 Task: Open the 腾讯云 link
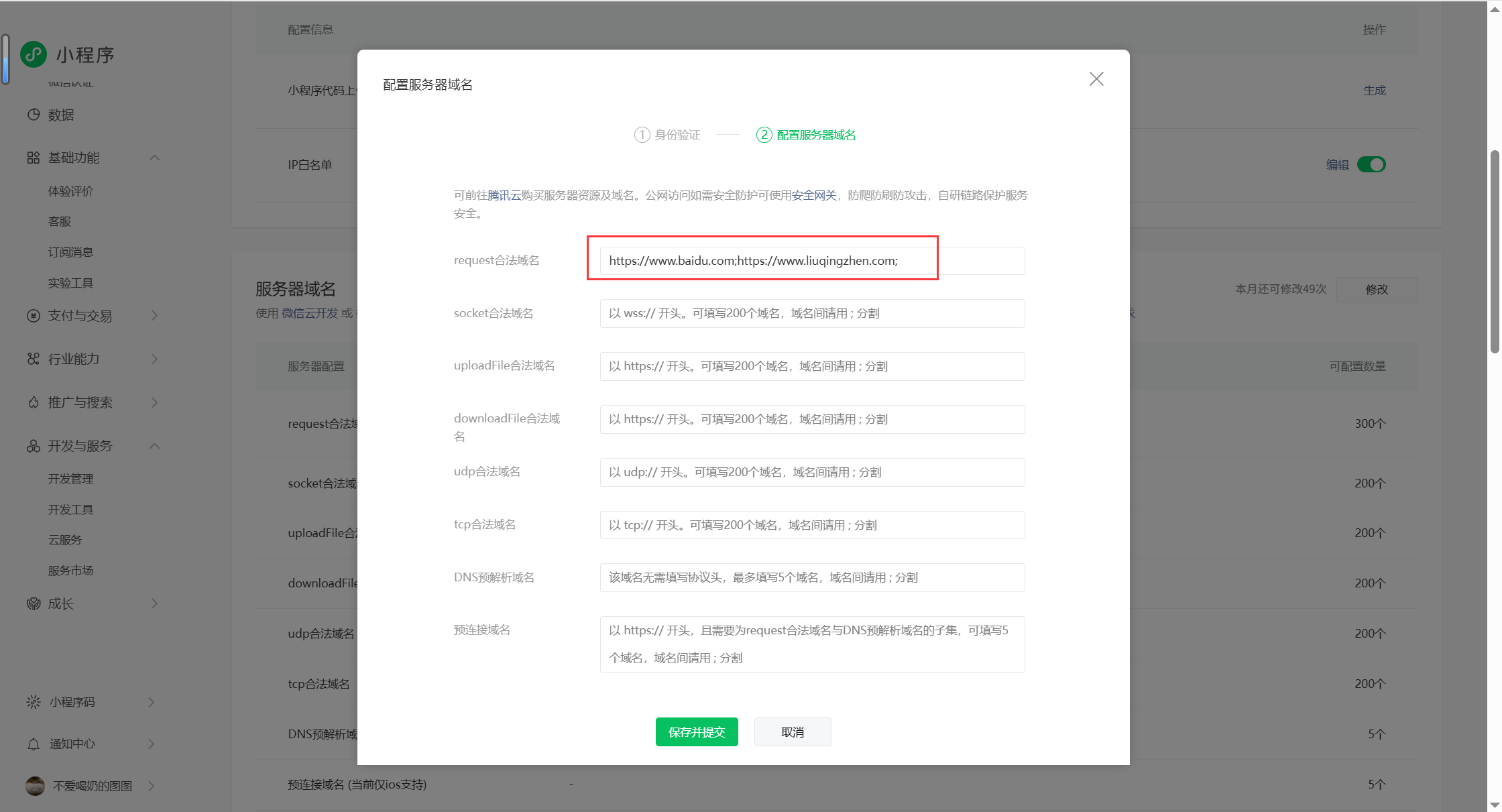tap(504, 195)
